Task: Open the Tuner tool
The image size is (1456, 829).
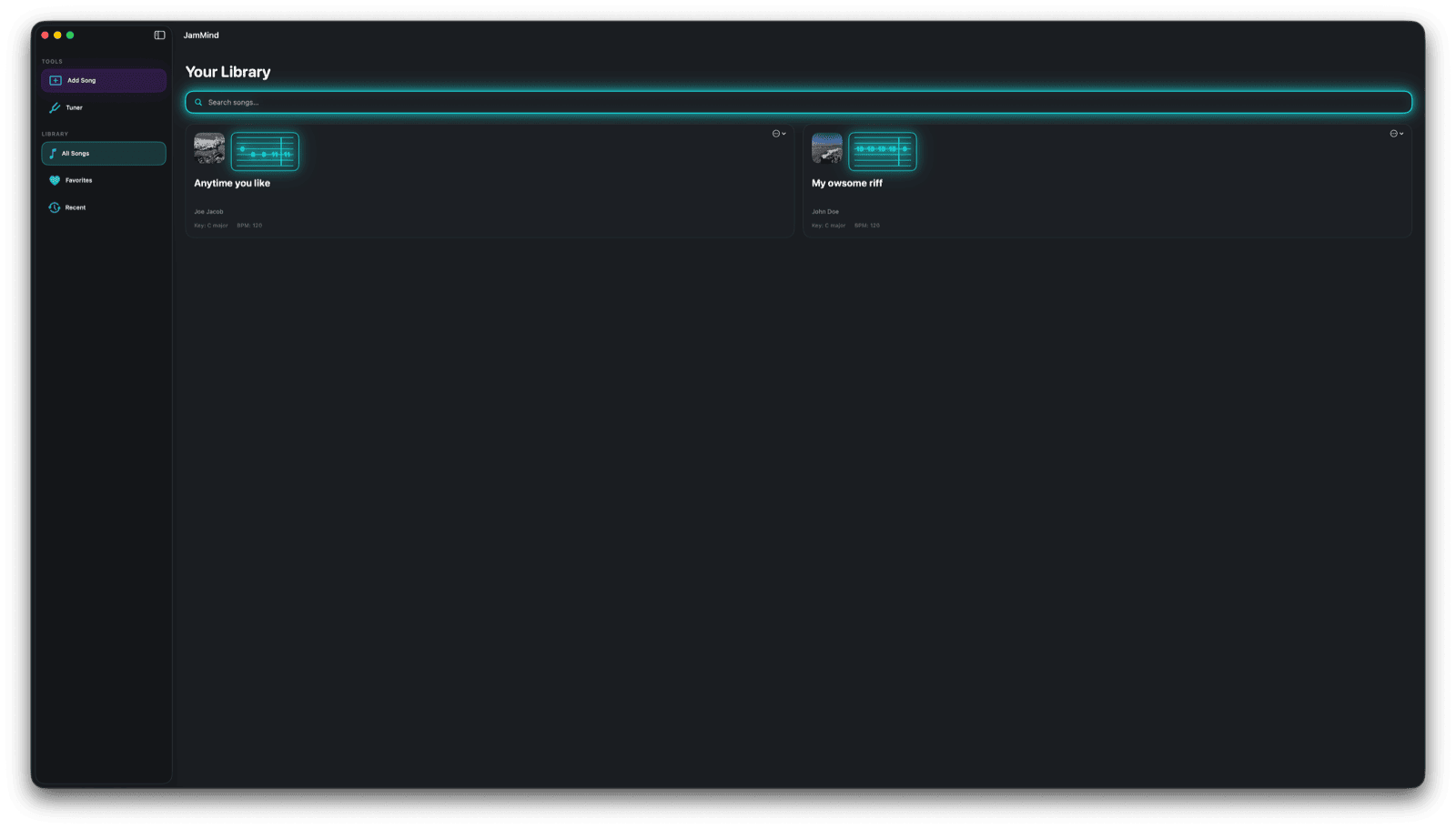Action: point(104,107)
